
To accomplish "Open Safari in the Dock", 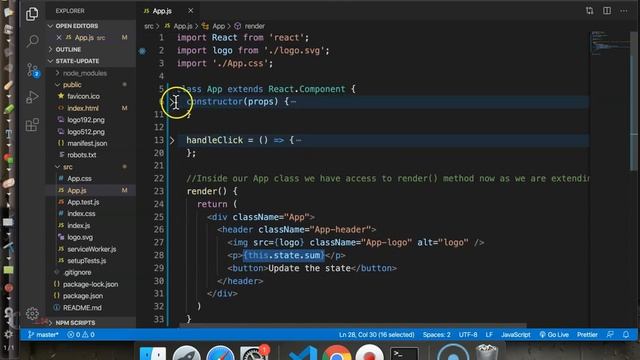I will (x=220, y=354).
